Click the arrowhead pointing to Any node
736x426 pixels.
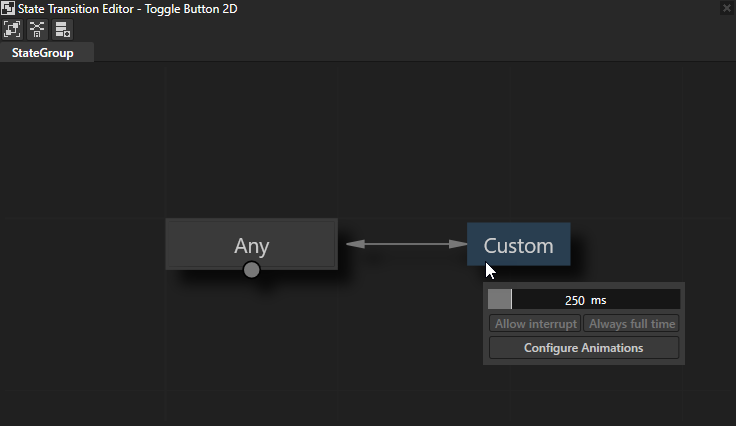pos(350,243)
